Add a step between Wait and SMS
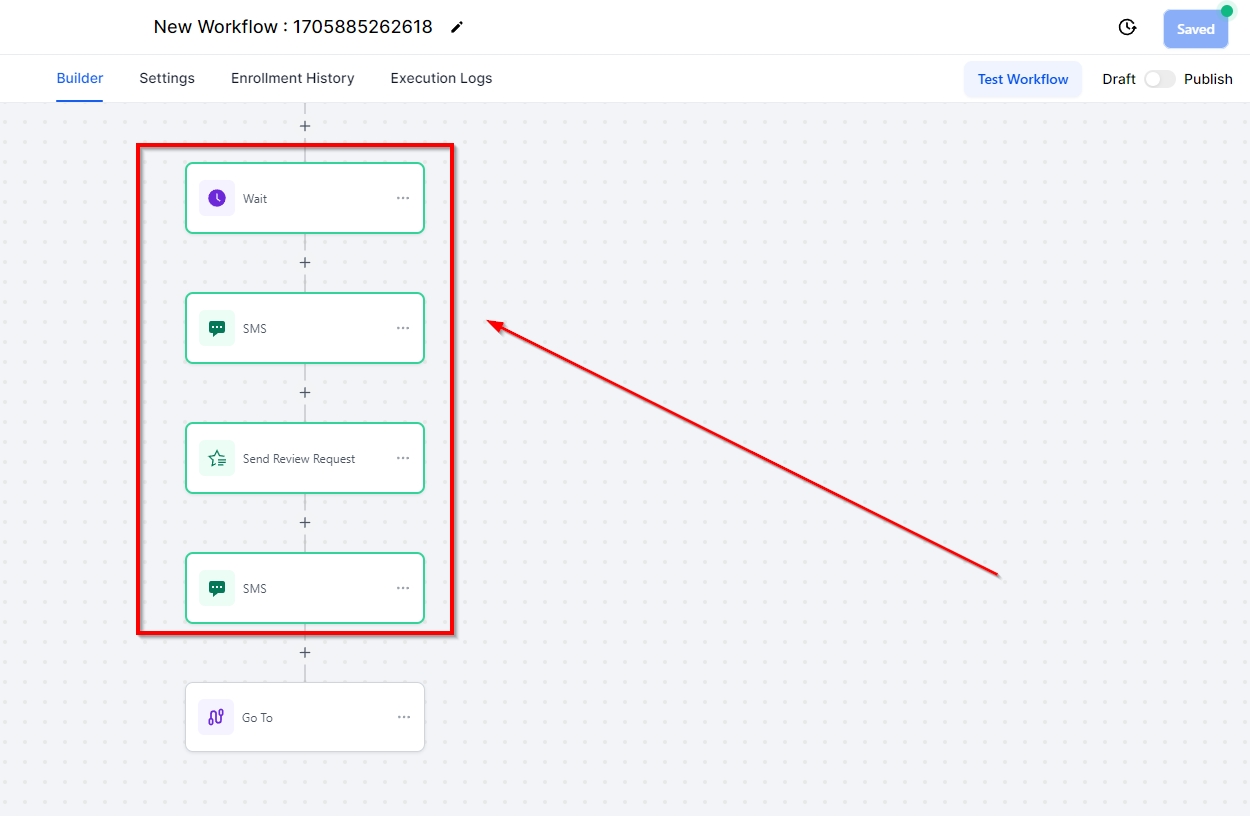Image resolution: width=1250 pixels, height=816 pixels. [x=305, y=263]
